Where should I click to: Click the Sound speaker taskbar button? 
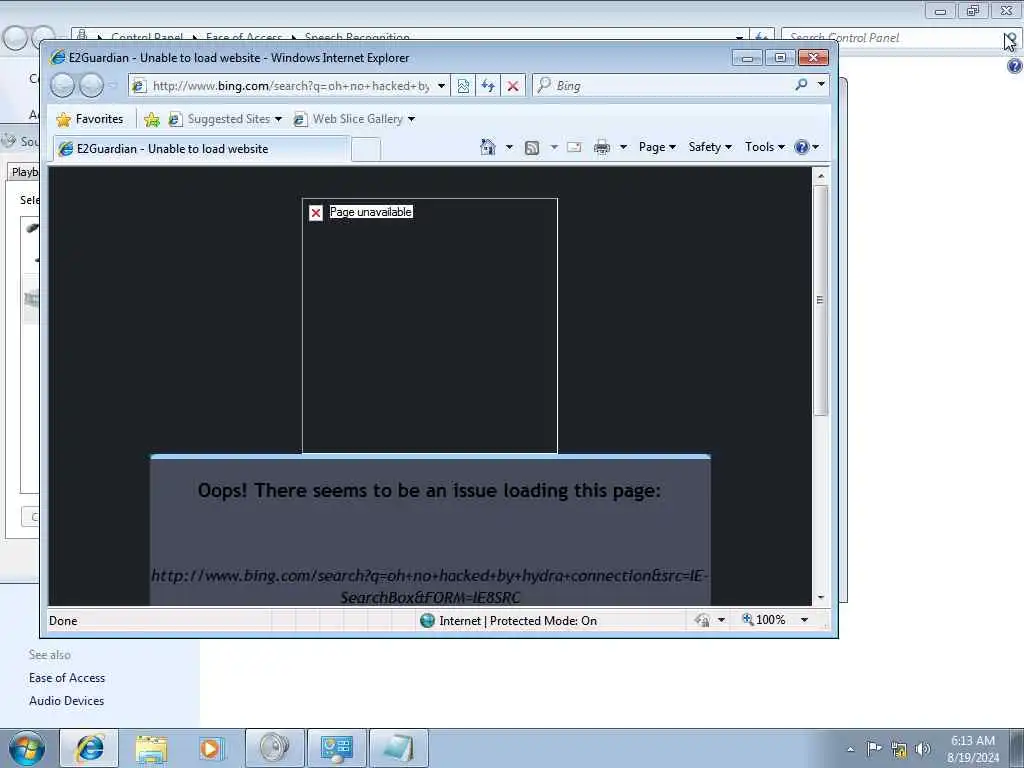(x=274, y=748)
